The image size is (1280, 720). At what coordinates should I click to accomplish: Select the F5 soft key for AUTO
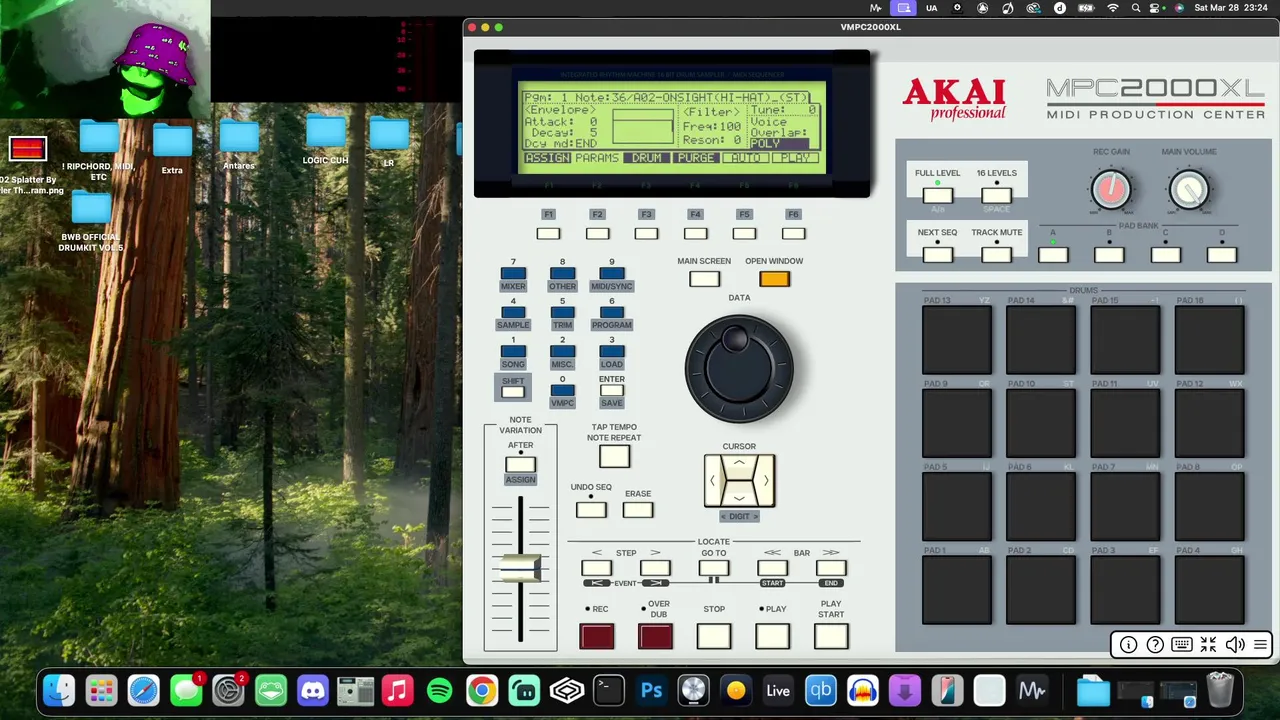744,233
